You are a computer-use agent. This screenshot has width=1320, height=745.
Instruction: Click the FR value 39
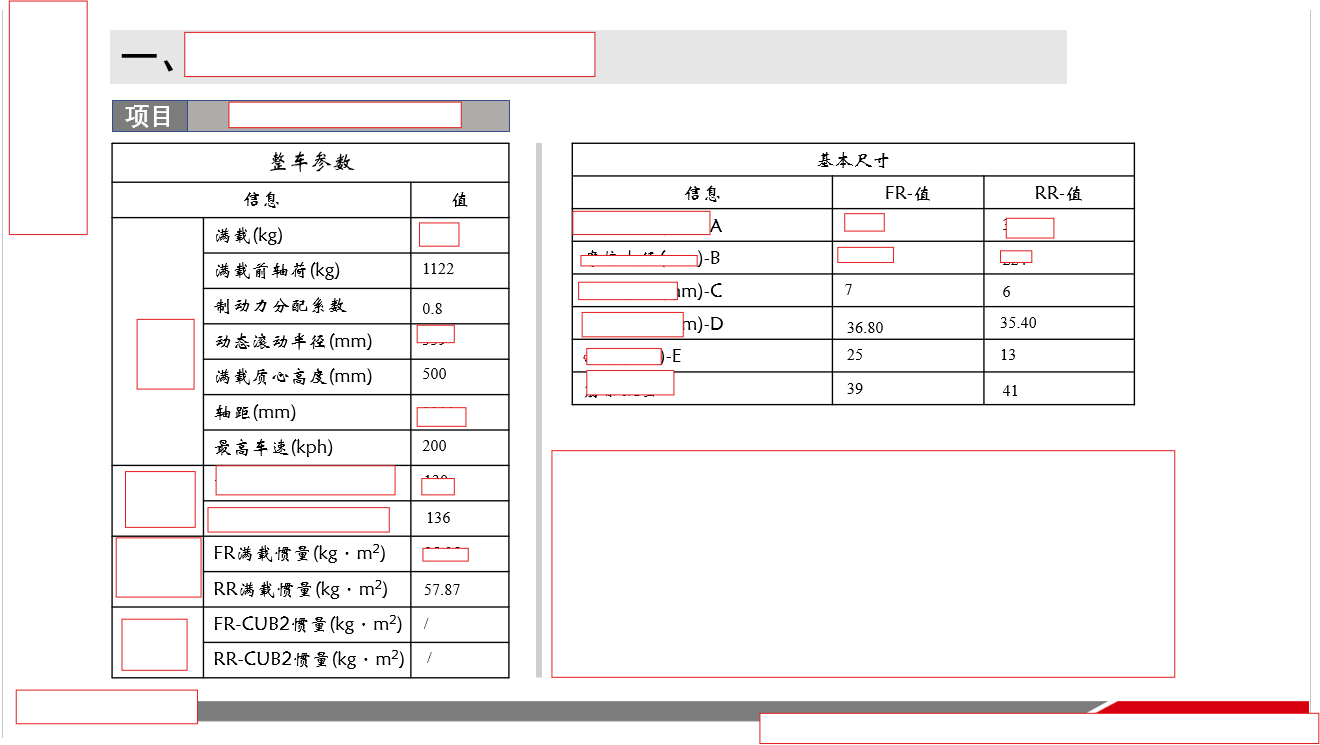pyautogui.click(x=855, y=389)
